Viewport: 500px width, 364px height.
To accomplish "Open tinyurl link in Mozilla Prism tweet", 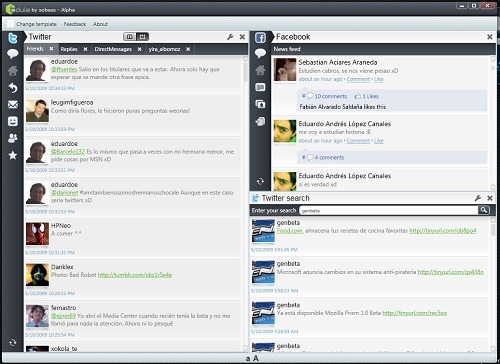I will pos(414,313).
